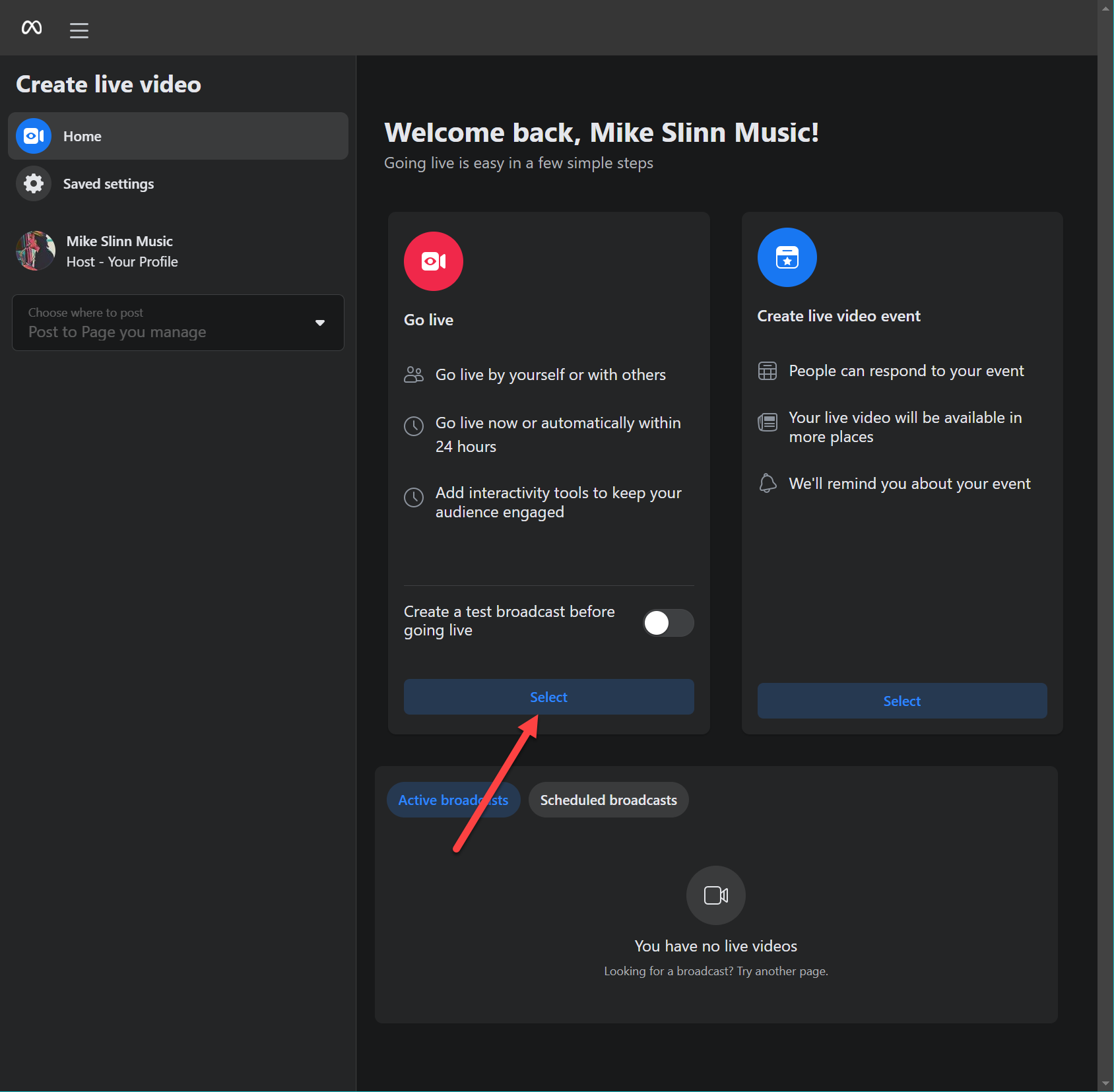Click the scrollbar down arrow
The image size is (1114, 1092).
[x=1105, y=1083]
